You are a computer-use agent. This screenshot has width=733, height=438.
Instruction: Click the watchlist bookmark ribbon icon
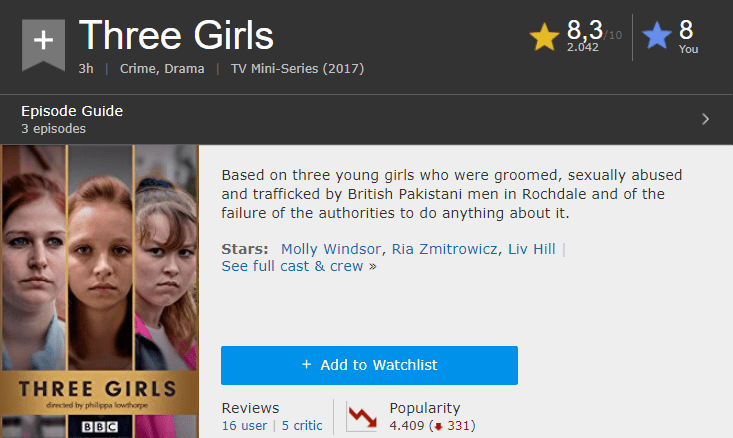tap(43, 43)
